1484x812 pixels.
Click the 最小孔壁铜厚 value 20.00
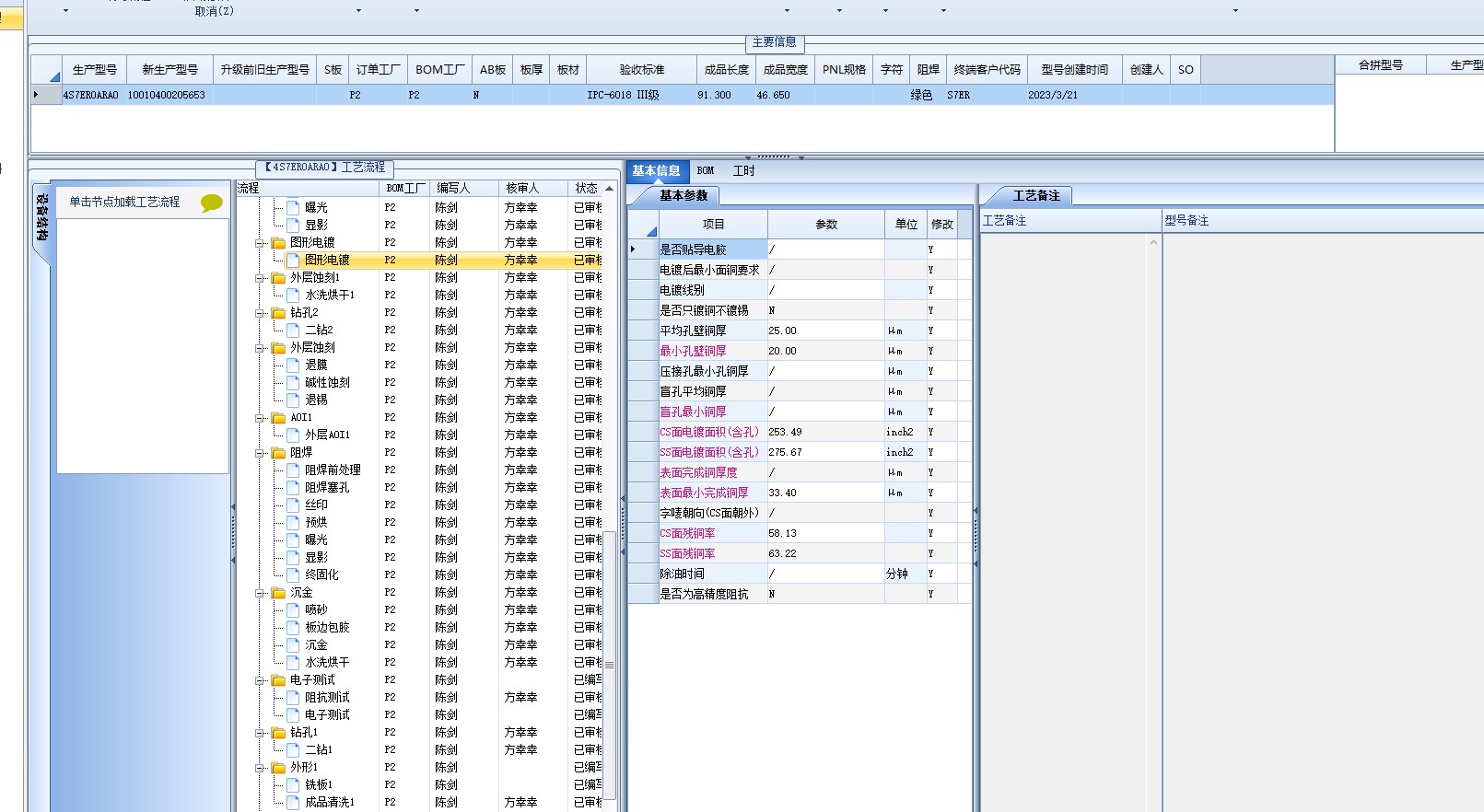click(825, 351)
